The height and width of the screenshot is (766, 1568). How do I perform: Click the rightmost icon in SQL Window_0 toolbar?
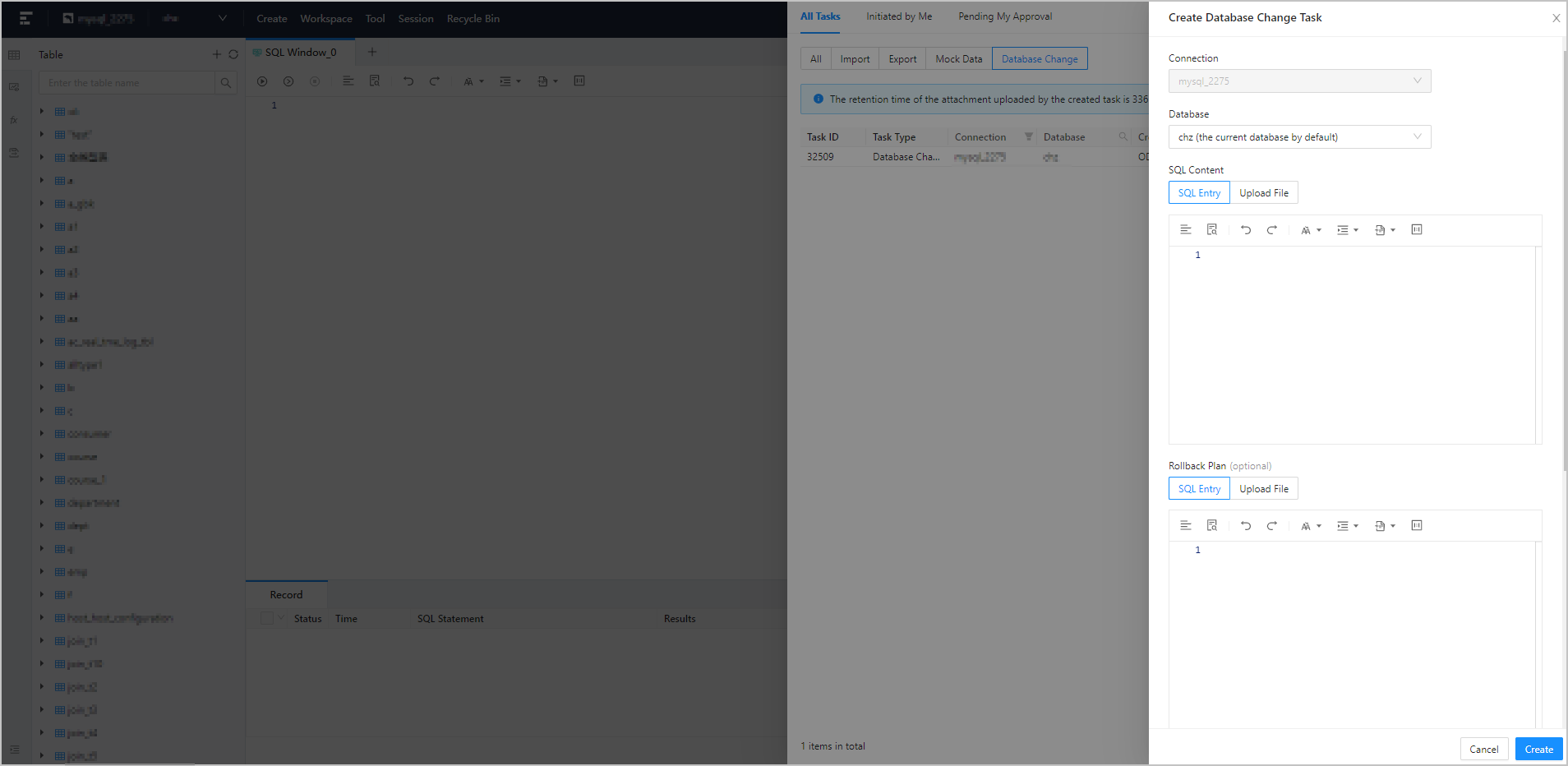point(579,81)
